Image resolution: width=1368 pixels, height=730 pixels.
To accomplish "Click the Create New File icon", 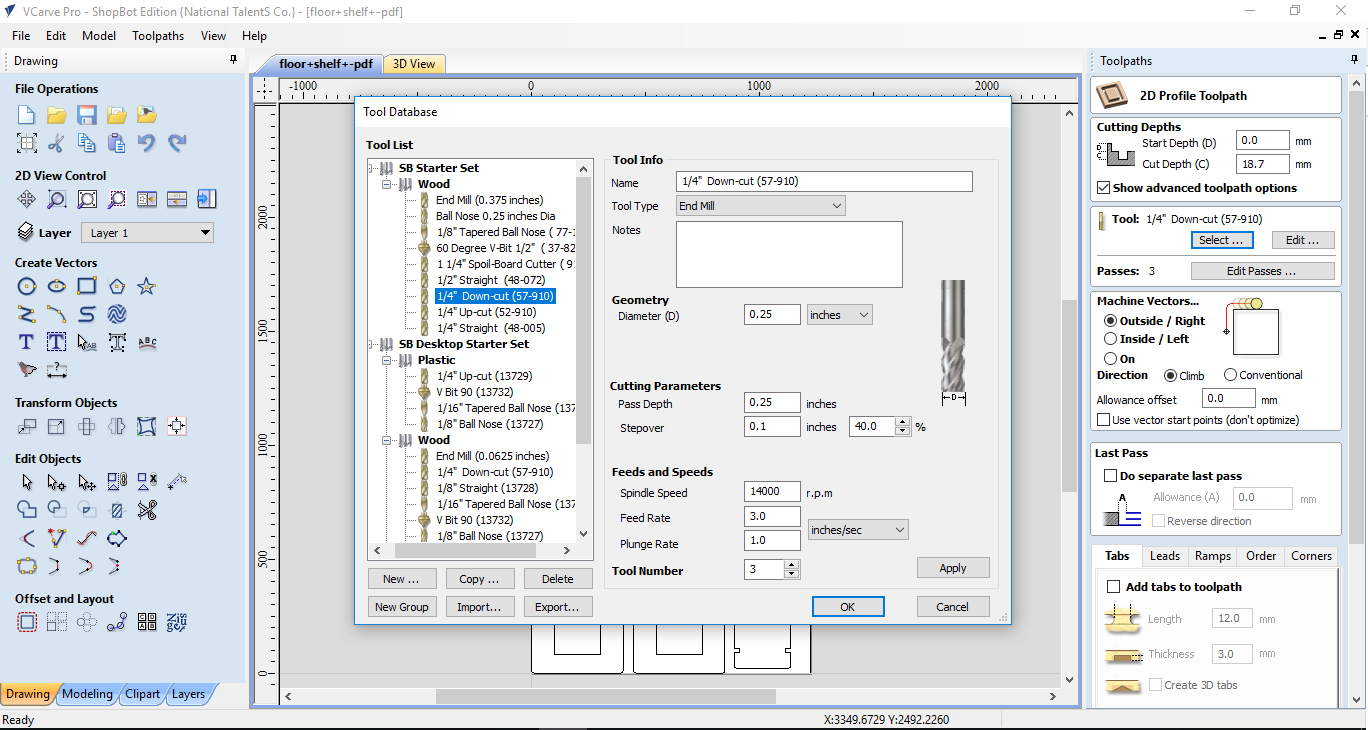I will point(27,115).
